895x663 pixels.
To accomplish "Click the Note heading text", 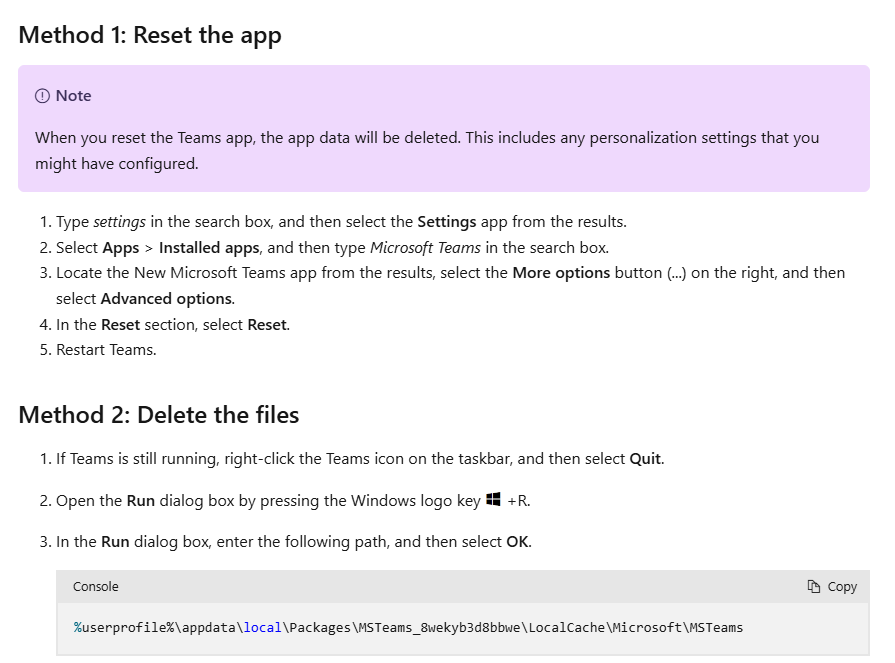I will tap(74, 96).
